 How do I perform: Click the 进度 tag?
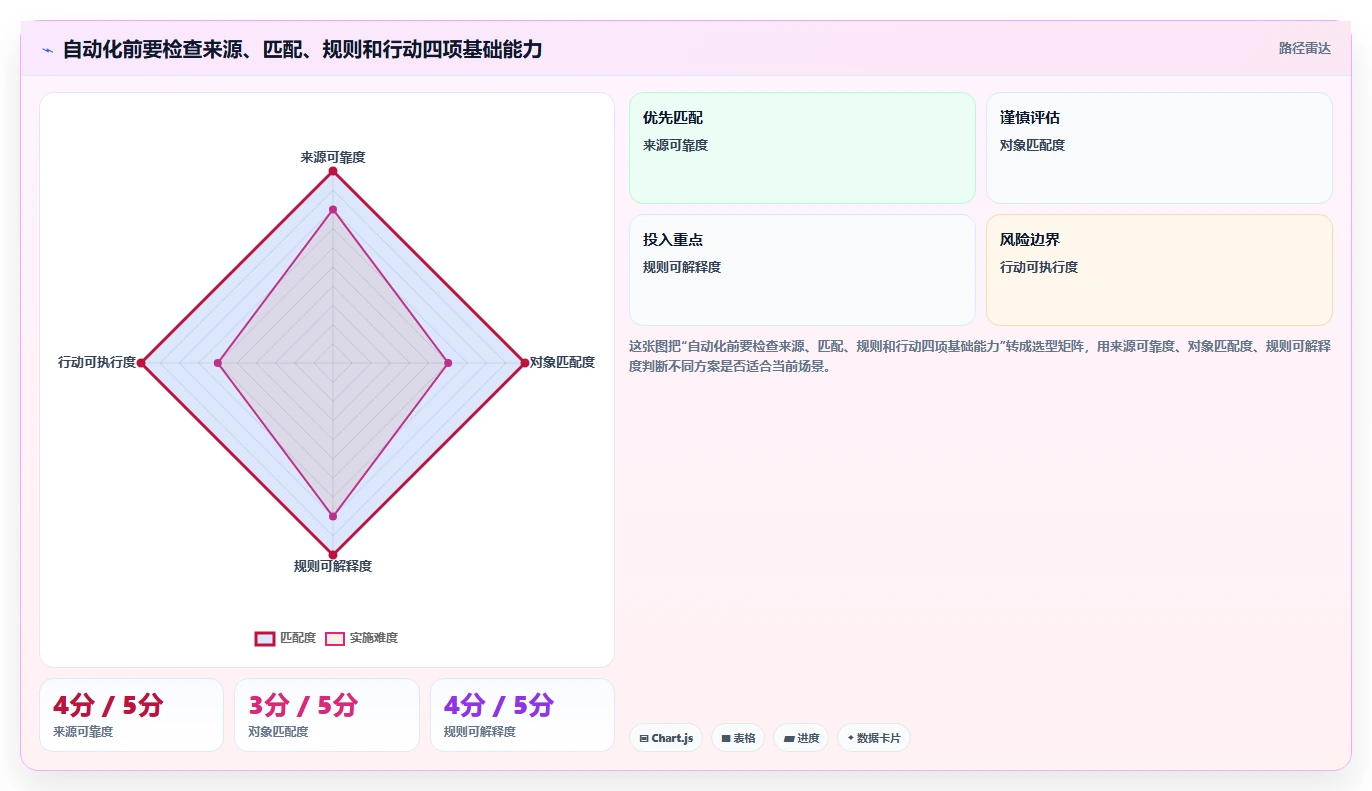click(801, 738)
